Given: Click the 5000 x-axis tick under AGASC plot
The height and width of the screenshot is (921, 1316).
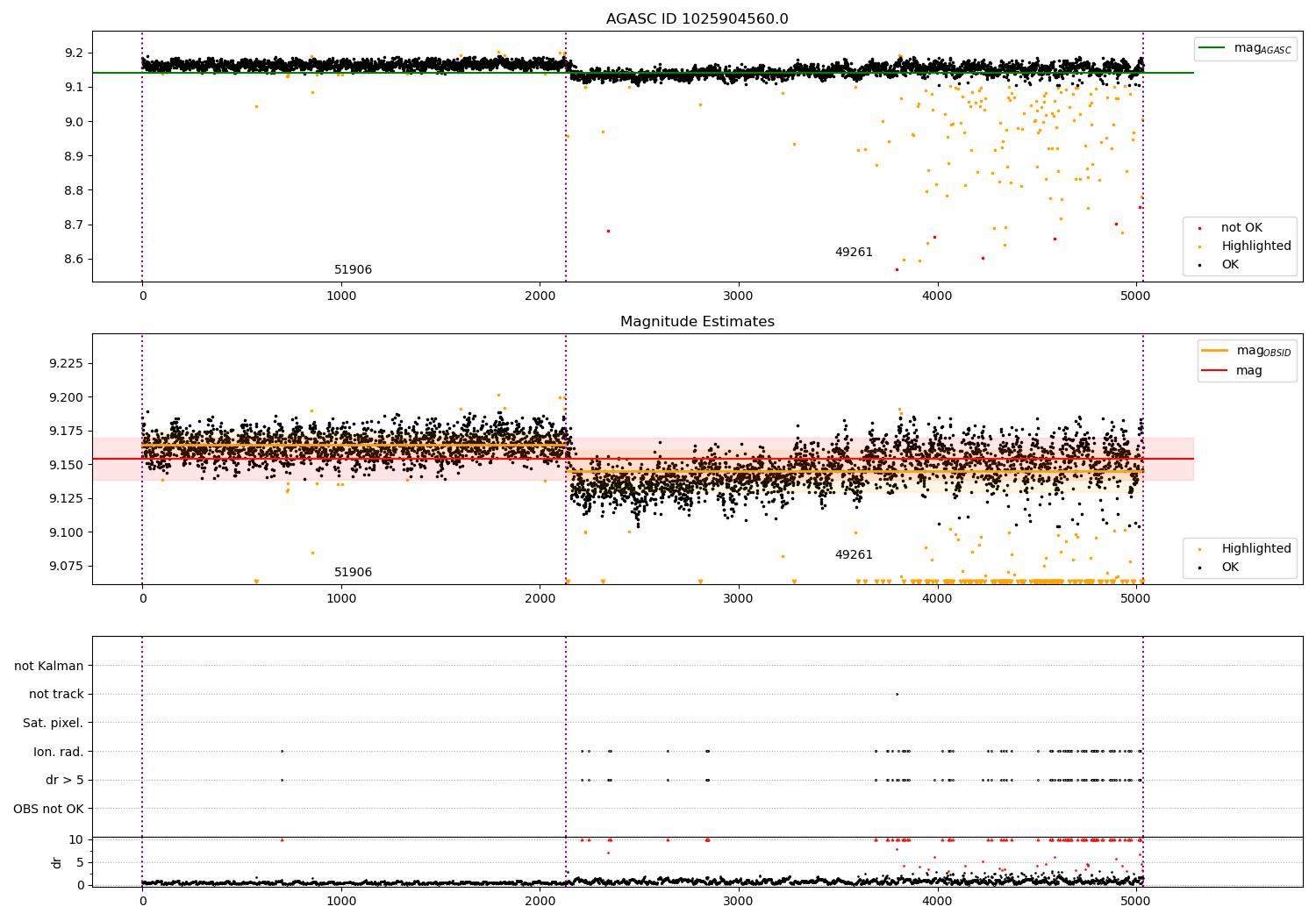Looking at the screenshot, I should 1136,296.
